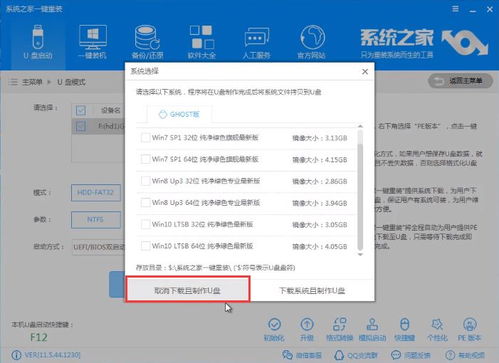The height and width of the screenshot is (363, 499).
Task: Open the hamburger menu in title bar
Action: click(x=455, y=9)
